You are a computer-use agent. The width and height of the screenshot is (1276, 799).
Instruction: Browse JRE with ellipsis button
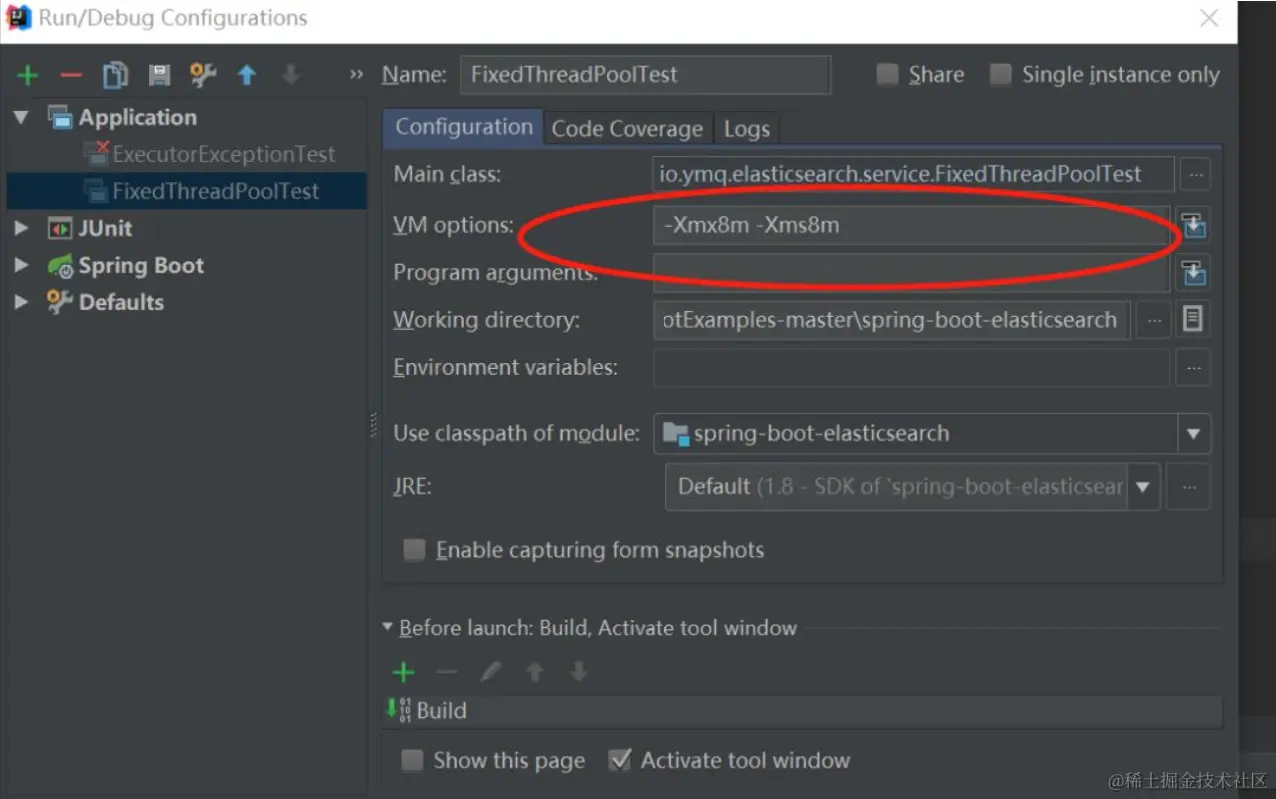(1188, 487)
